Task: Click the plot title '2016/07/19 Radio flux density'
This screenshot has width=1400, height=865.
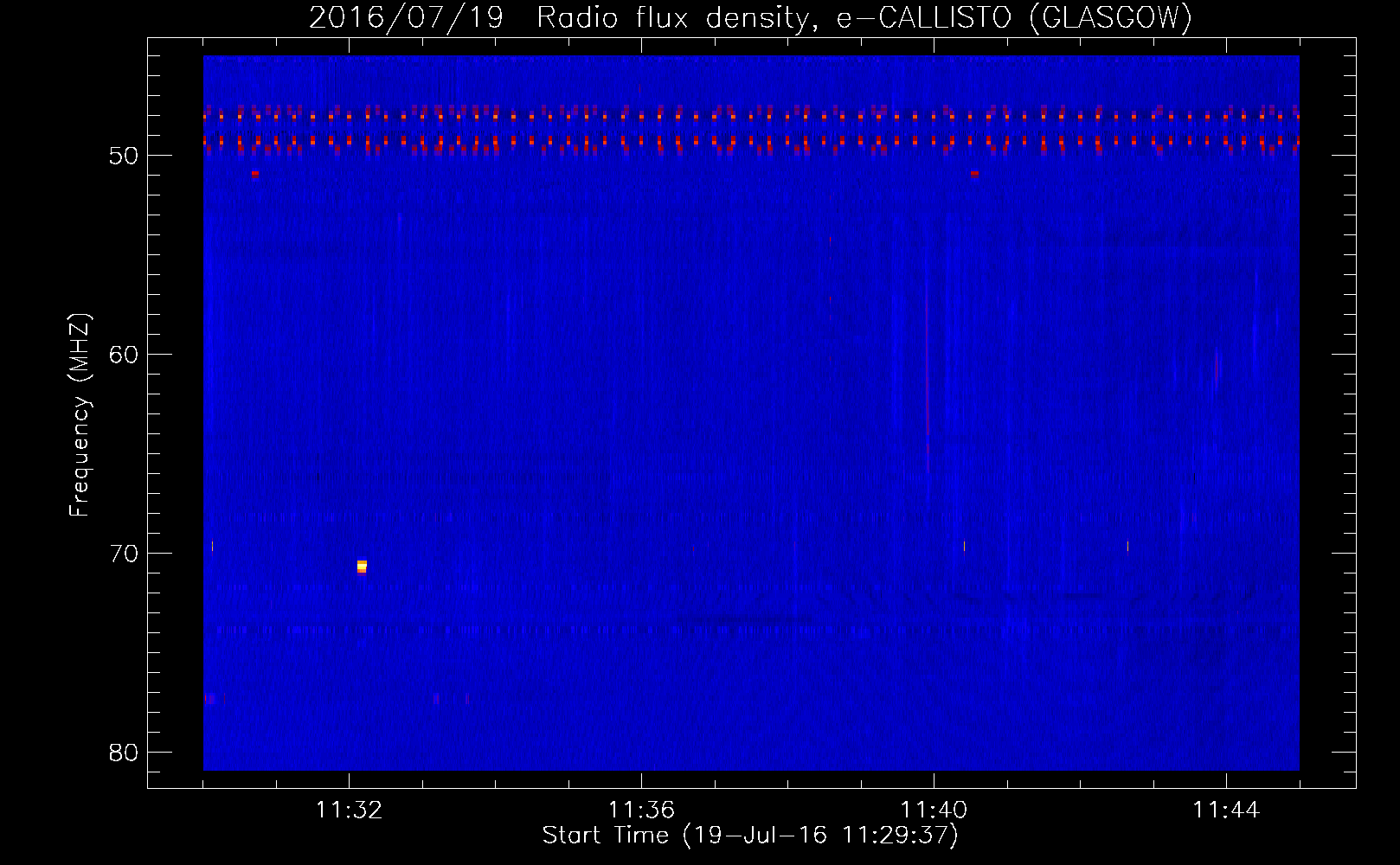Action: click(561, 18)
